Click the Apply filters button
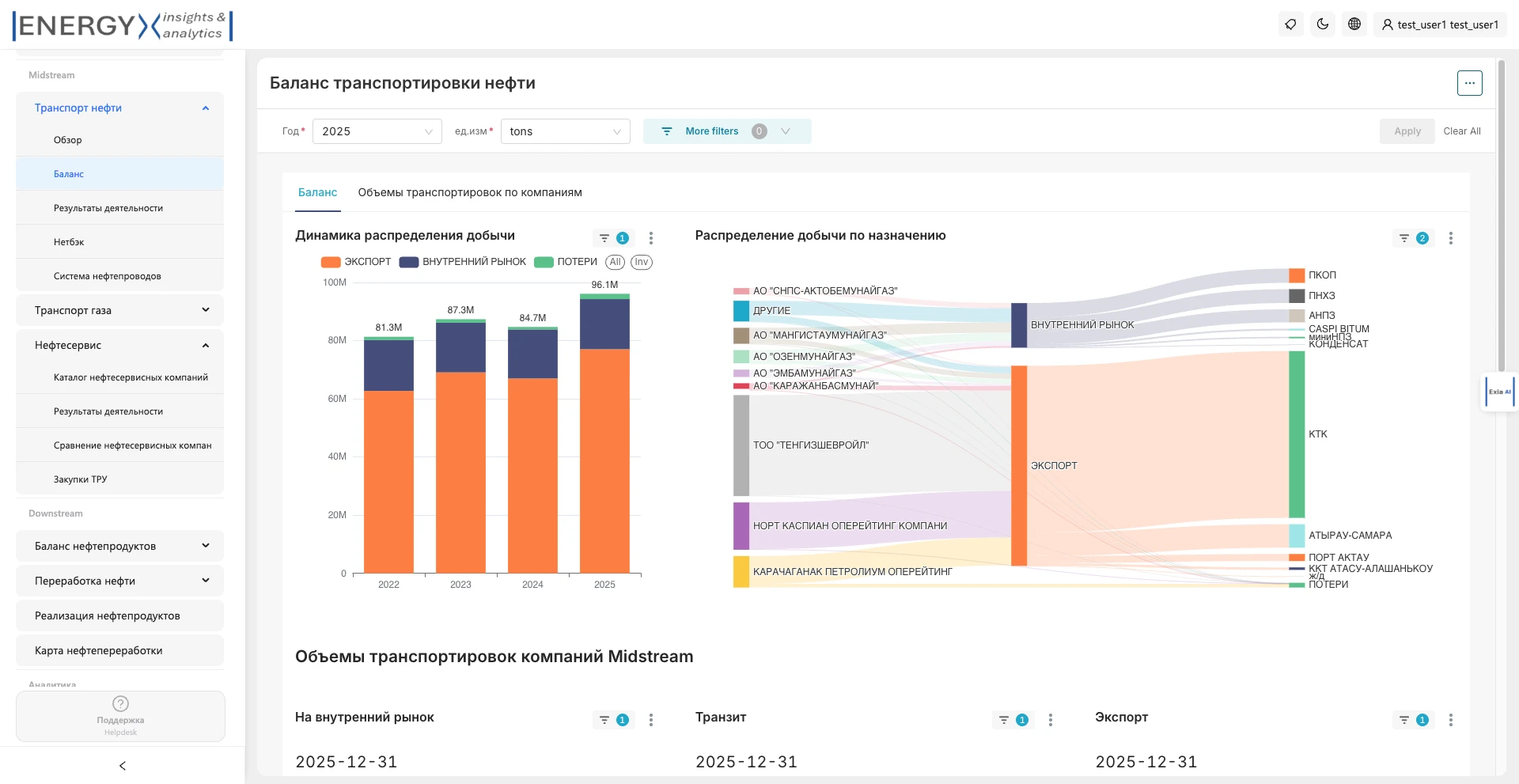Image resolution: width=1519 pixels, height=784 pixels. pyautogui.click(x=1407, y=131)
